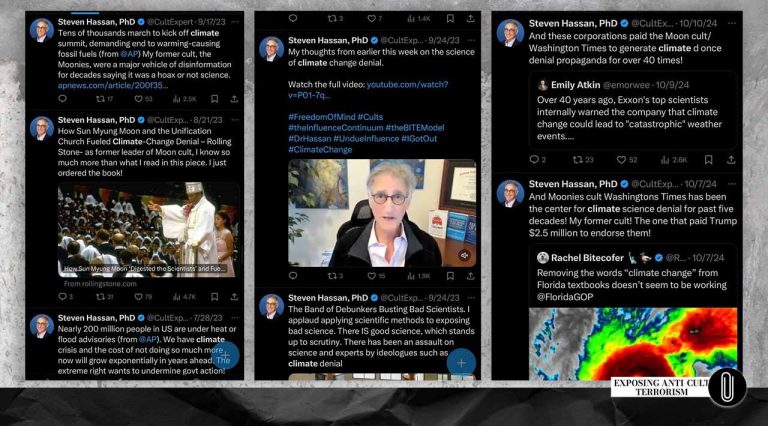Reply to the Rolling Stone Moon cult tweet

(x=64, y=296)
